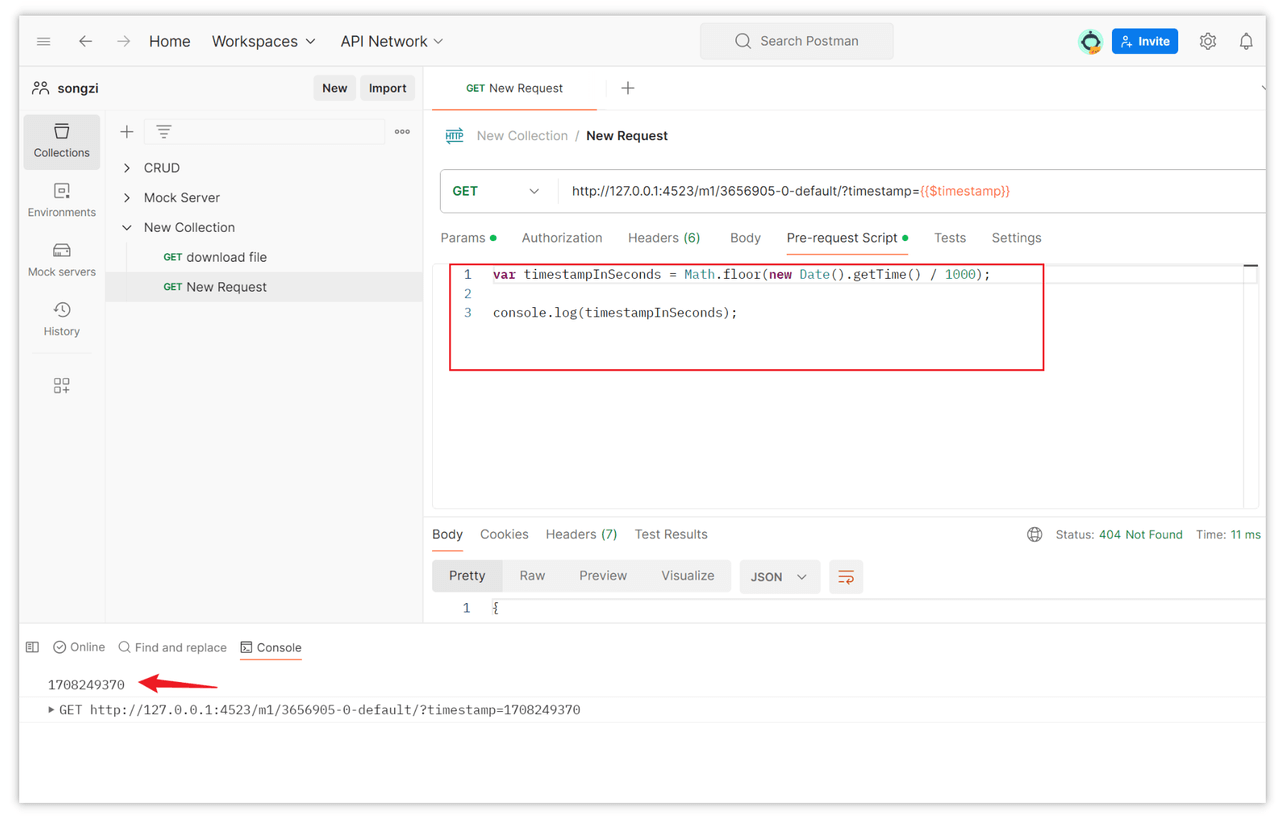Open the GET method dropdown
This screenshot has height=820, width=1280.
pos(496,191)
